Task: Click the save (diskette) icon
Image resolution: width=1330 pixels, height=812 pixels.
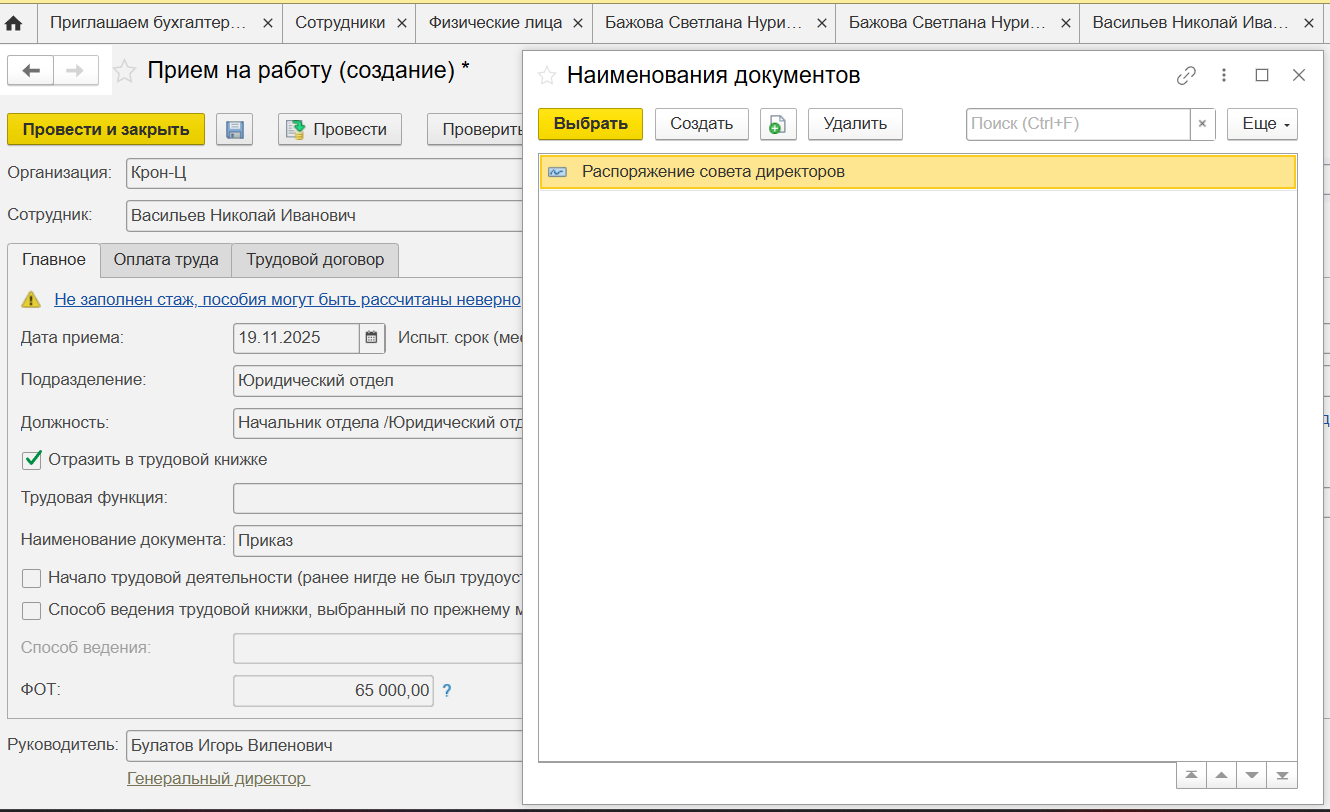Action: coord(234,128)
